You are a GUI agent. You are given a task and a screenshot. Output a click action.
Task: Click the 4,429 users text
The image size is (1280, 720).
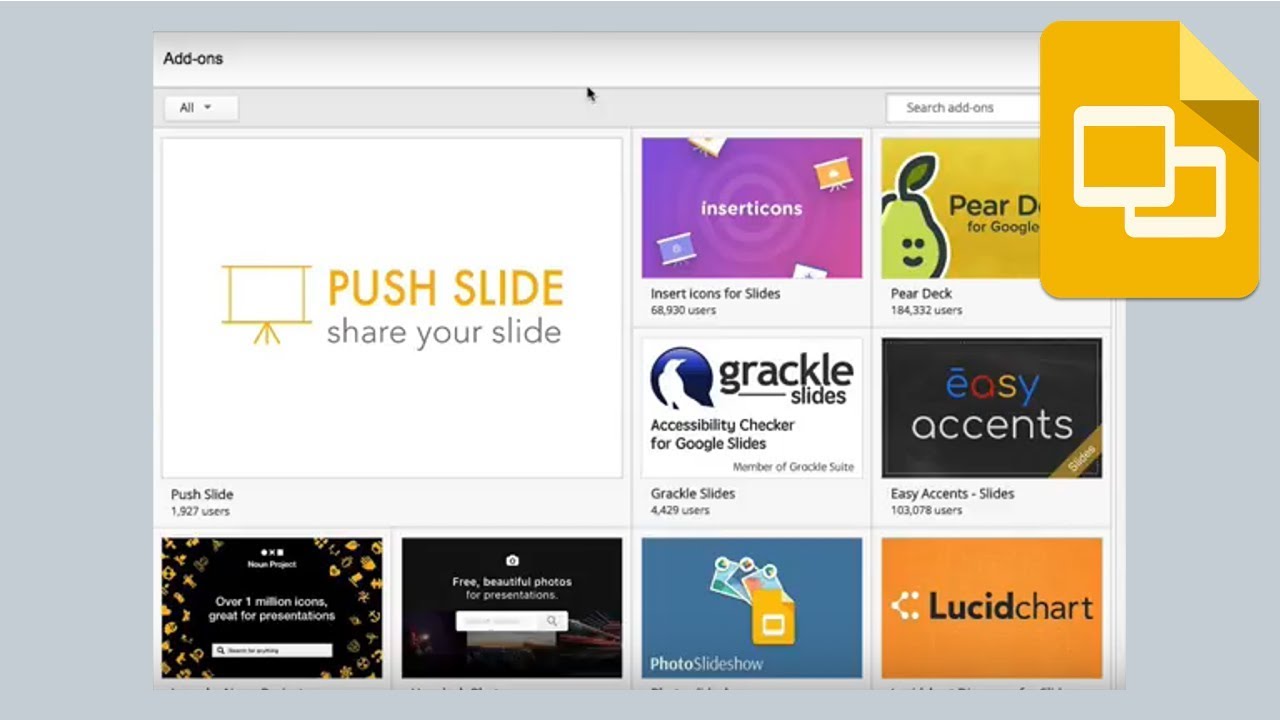(680, 511)
